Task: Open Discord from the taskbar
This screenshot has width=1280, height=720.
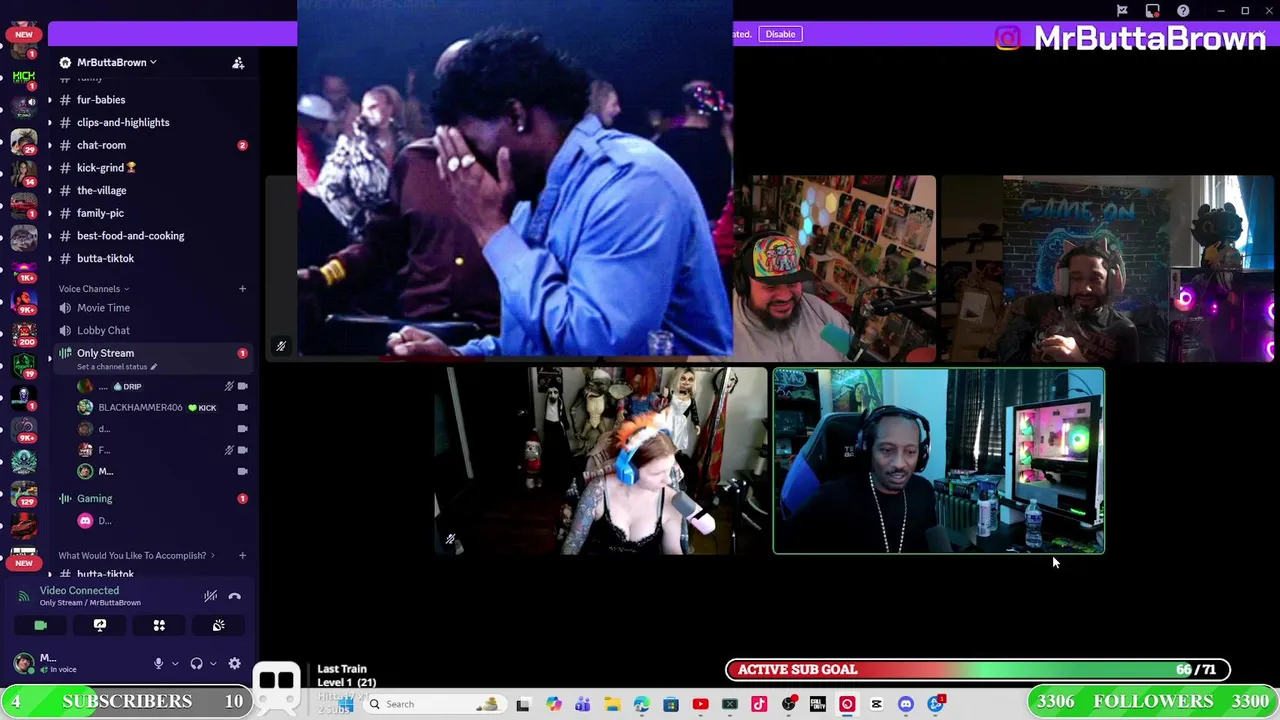Action: [906, 704]
